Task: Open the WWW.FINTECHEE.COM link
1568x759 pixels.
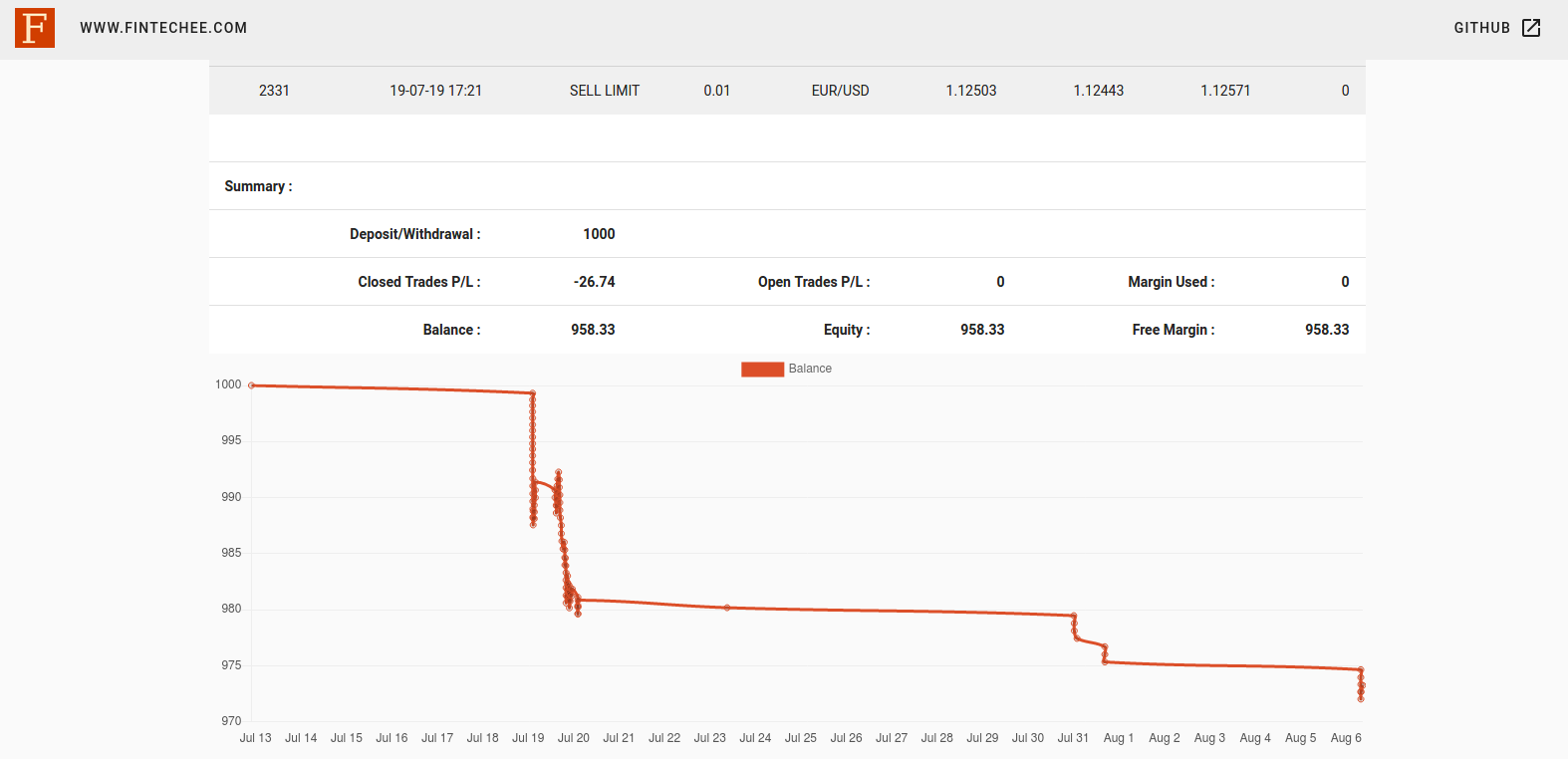Action: coord(163,28)
